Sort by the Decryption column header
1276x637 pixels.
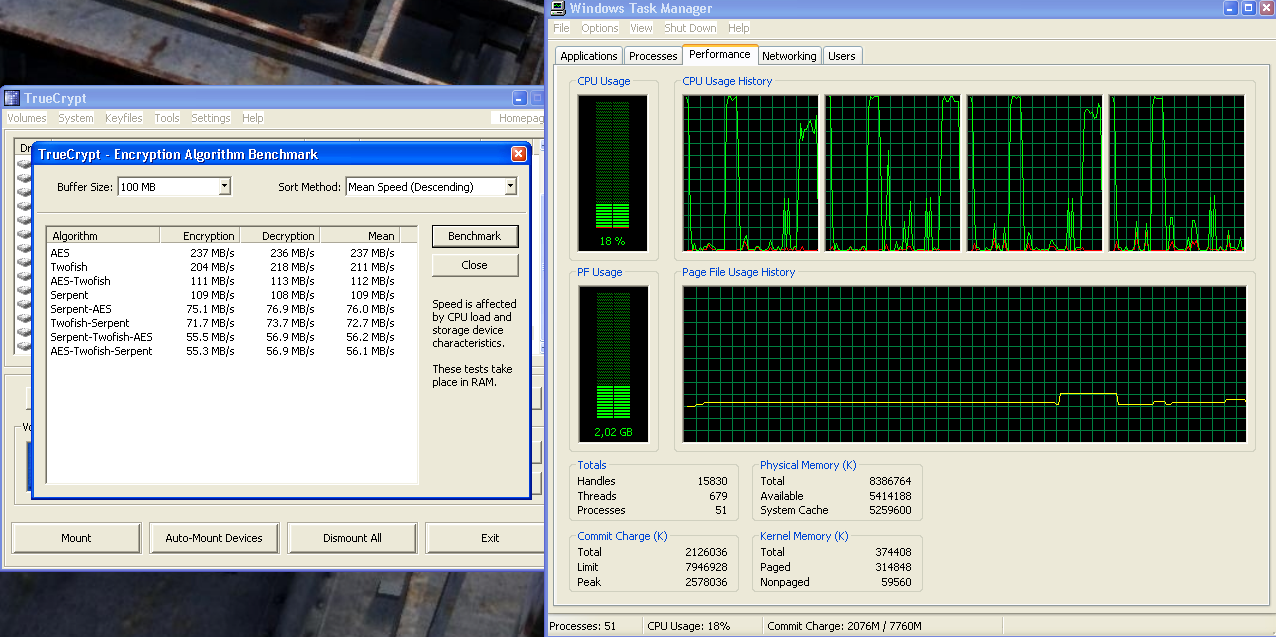[280, 236]
